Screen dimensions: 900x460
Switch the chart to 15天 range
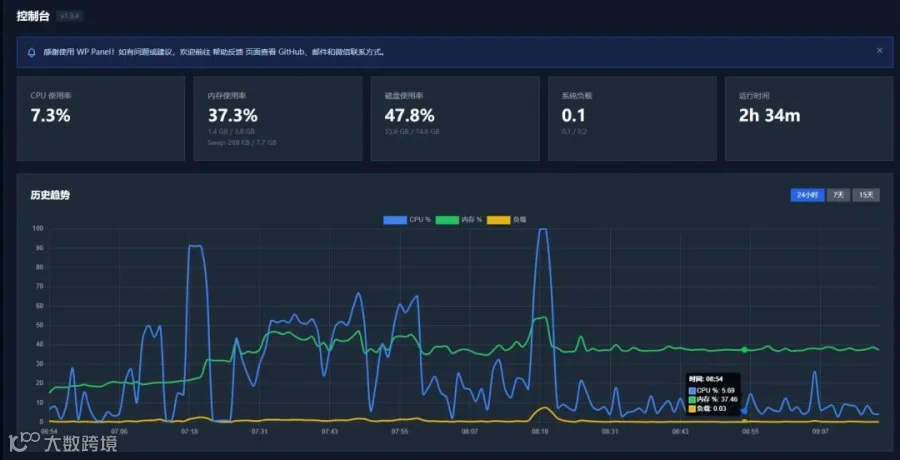866,195
